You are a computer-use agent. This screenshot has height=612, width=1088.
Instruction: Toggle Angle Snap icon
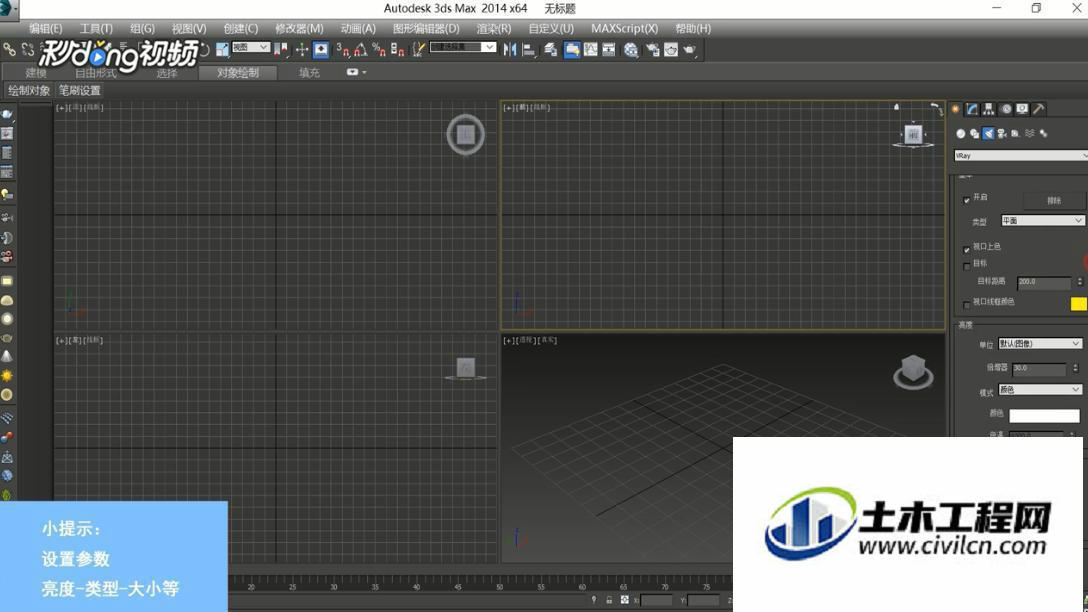(361, 49)
